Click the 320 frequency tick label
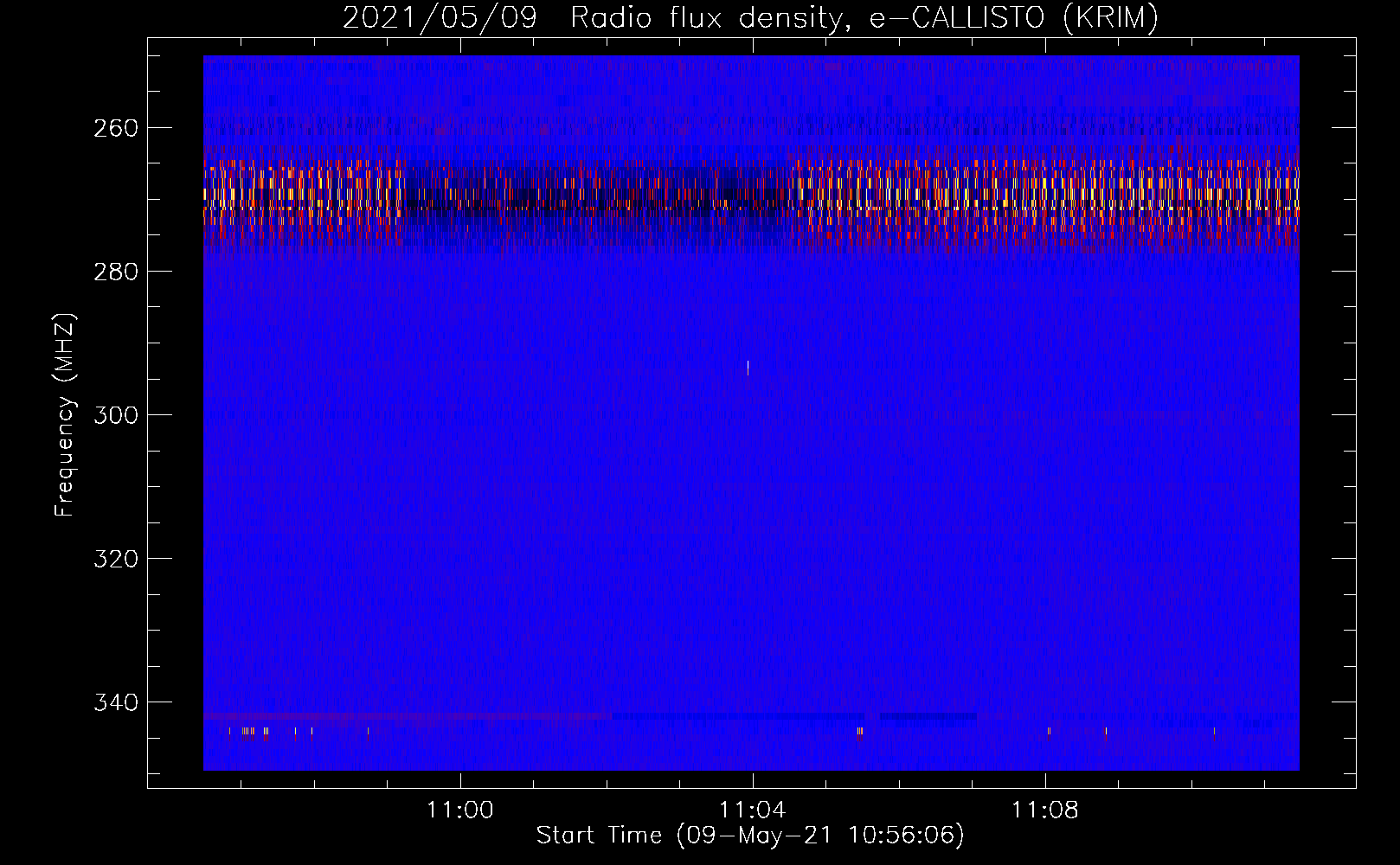 [x=116, y=559]
